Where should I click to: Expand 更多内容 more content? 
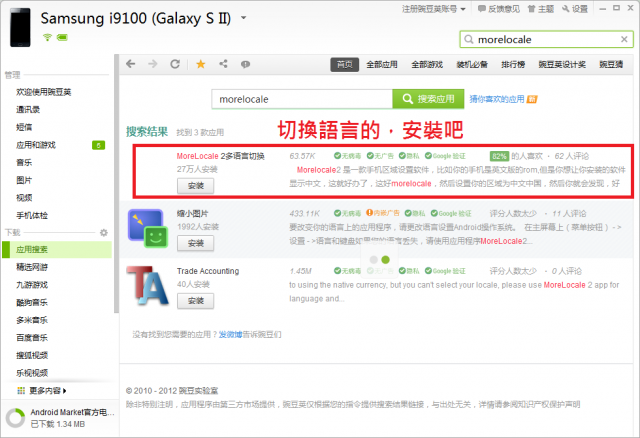click(x=42, y=391)
